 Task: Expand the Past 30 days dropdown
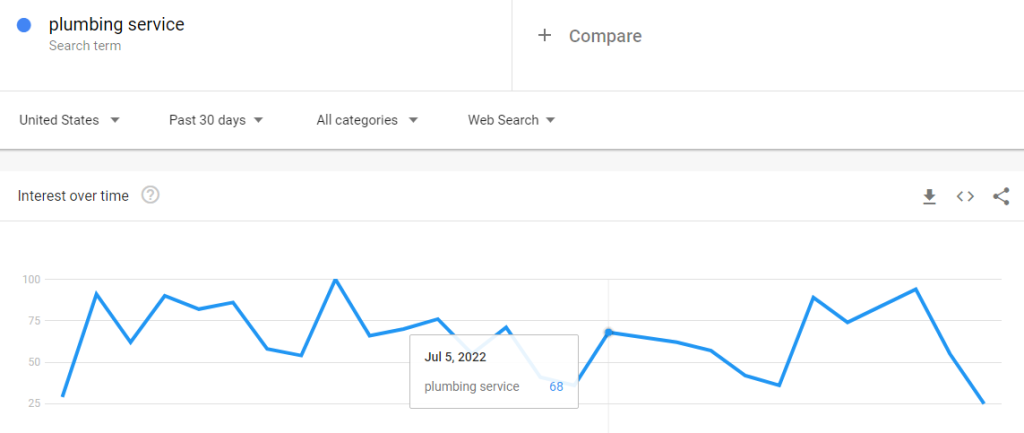click(x=216, y=120)
